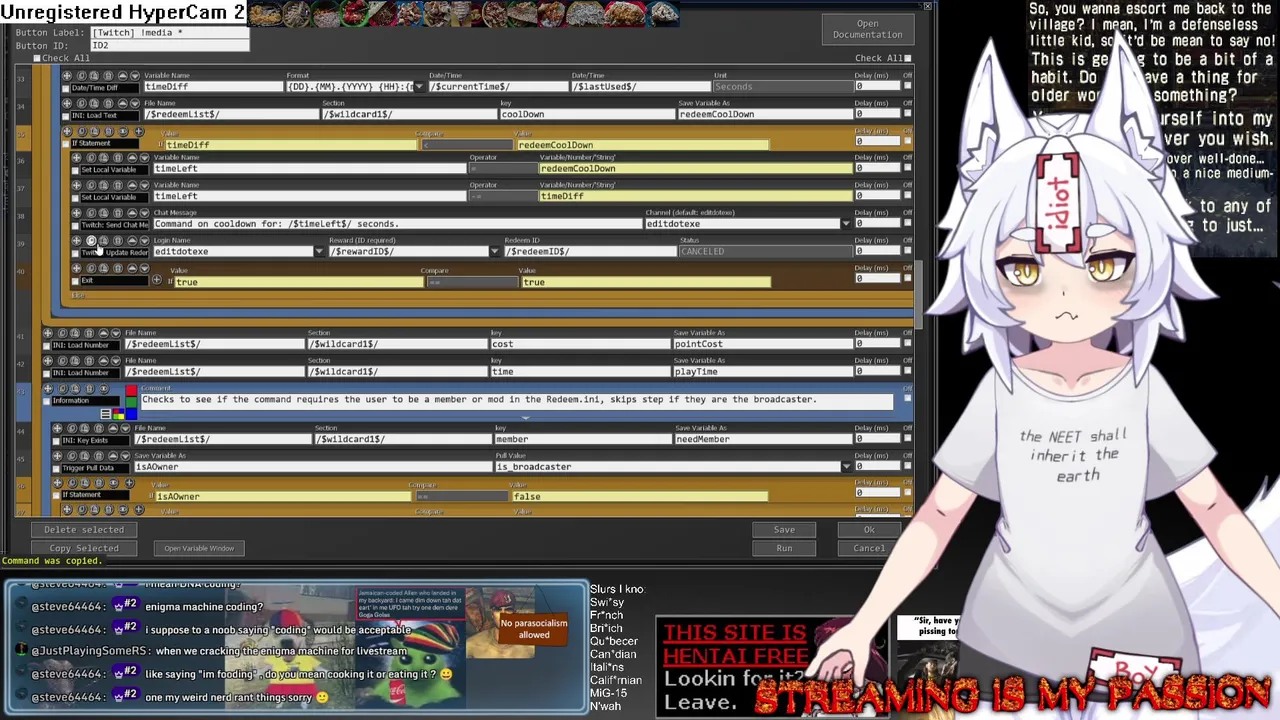Image resolution: width=1280 pixels, height=720 pixels.
Task: Click move-down arrow on Trigger Pull Data row
Action: tap(125, 456)
